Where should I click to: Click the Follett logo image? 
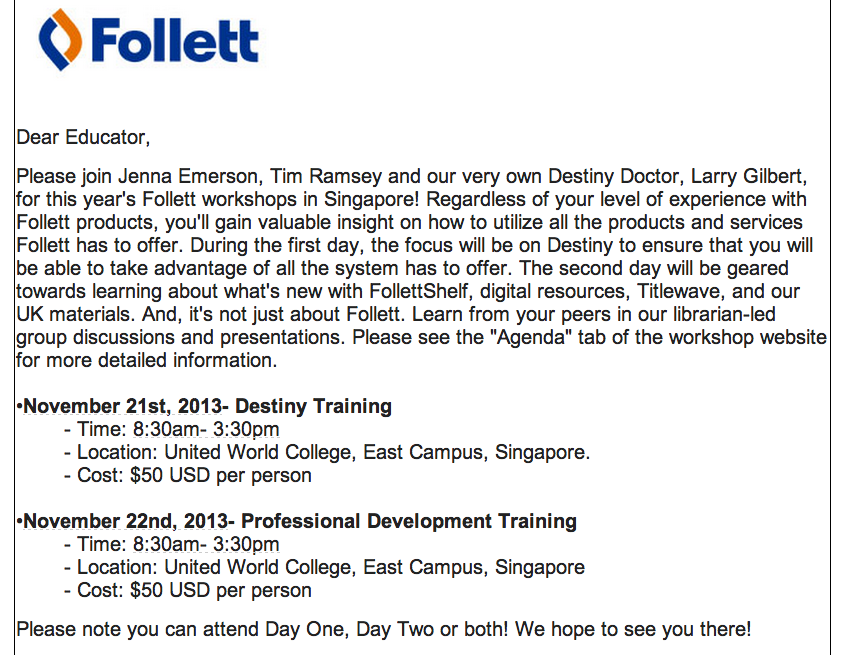click(x=149, y=40)
